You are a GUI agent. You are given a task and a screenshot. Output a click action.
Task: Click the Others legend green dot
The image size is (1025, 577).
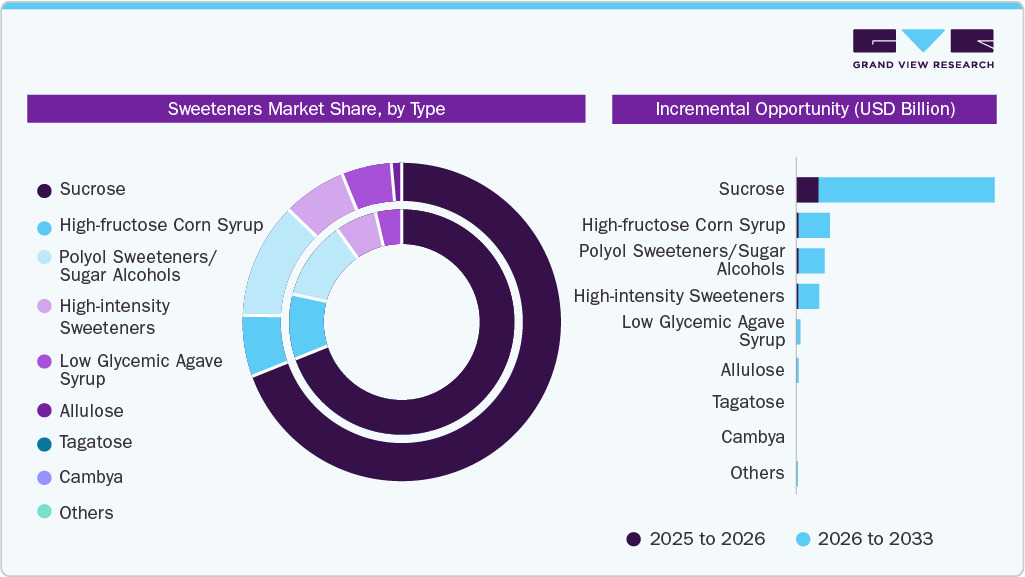point(43,512)
